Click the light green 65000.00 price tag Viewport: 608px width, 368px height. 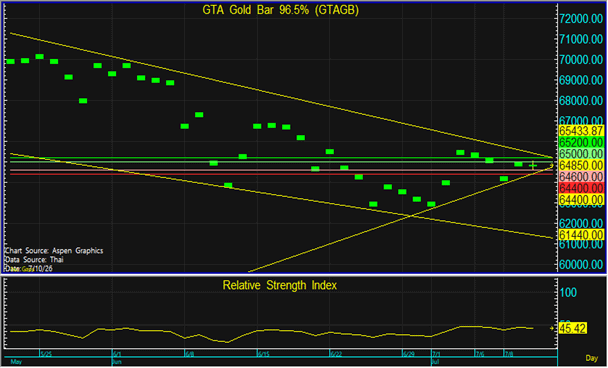581,154
